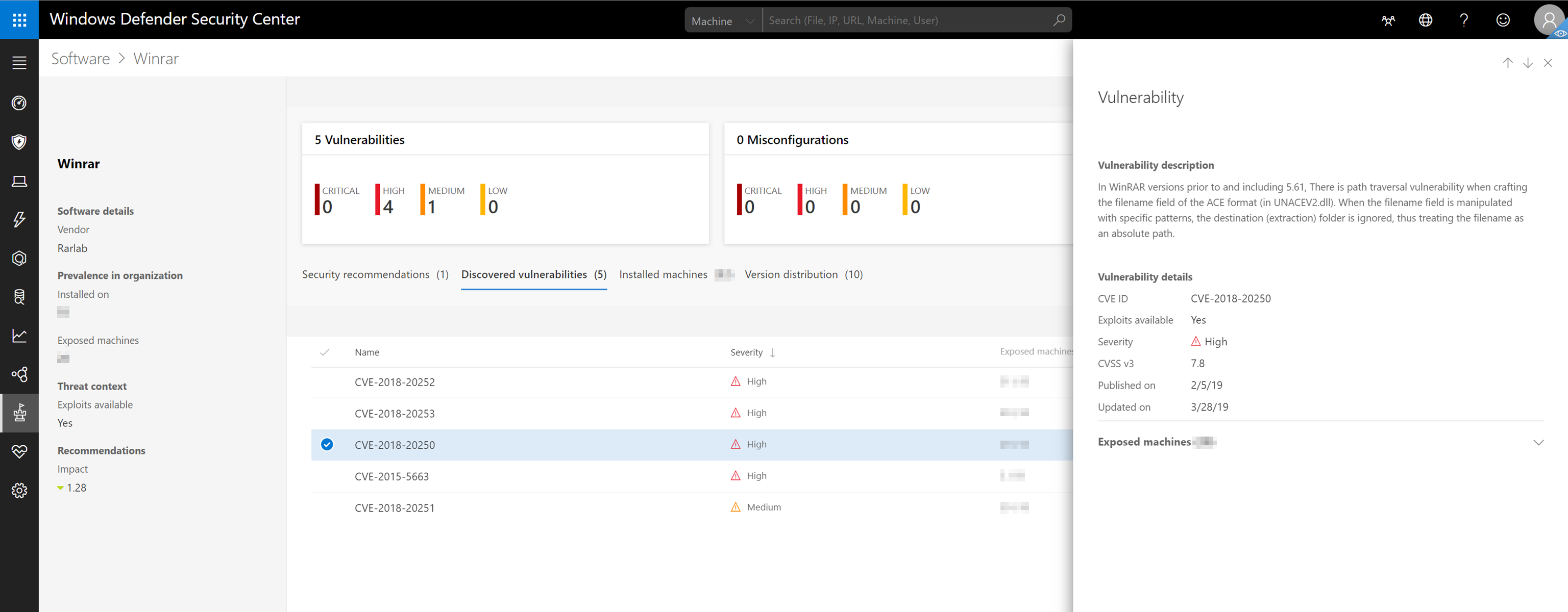Screen dimensions: 1568x612
Task: Collapse the sidebar with the hamburger menu
Action: [19, 61]
